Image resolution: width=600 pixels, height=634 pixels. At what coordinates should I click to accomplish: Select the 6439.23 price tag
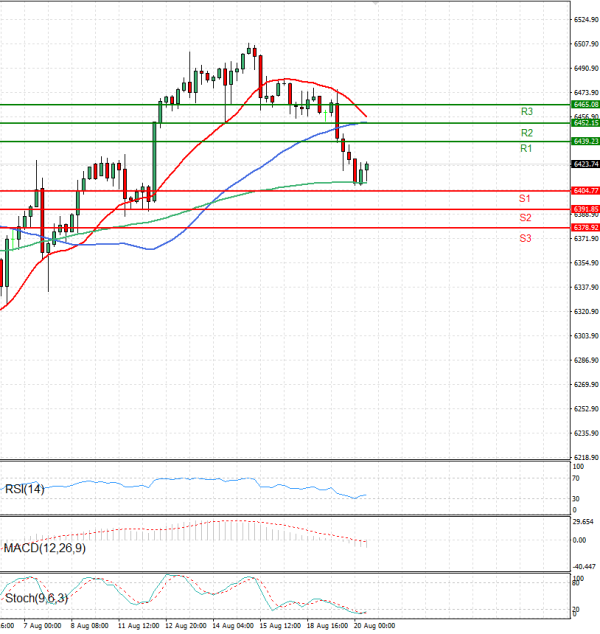tap(585, 141)
